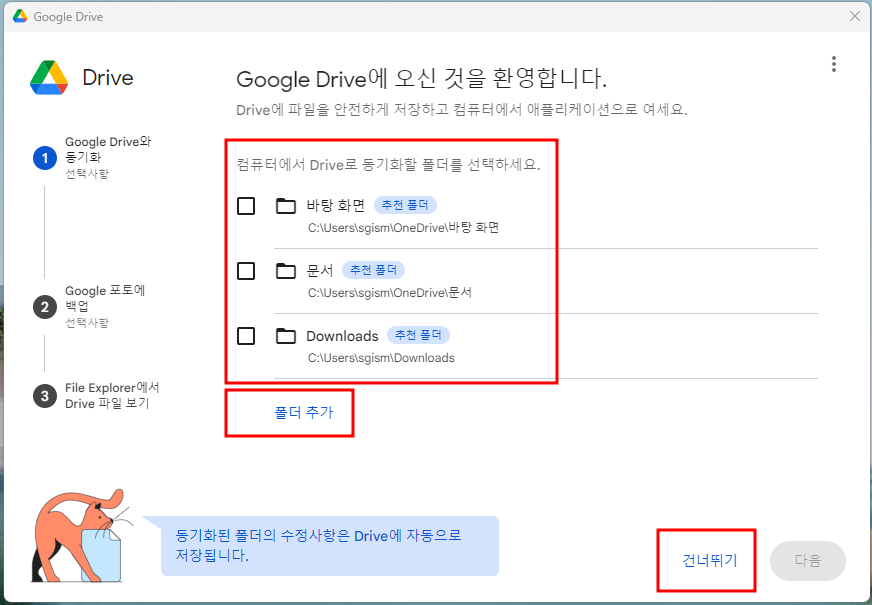Check the Downloads folder checkbox
872x605 pixels.
pyautogui.click(x=245, y=336)
